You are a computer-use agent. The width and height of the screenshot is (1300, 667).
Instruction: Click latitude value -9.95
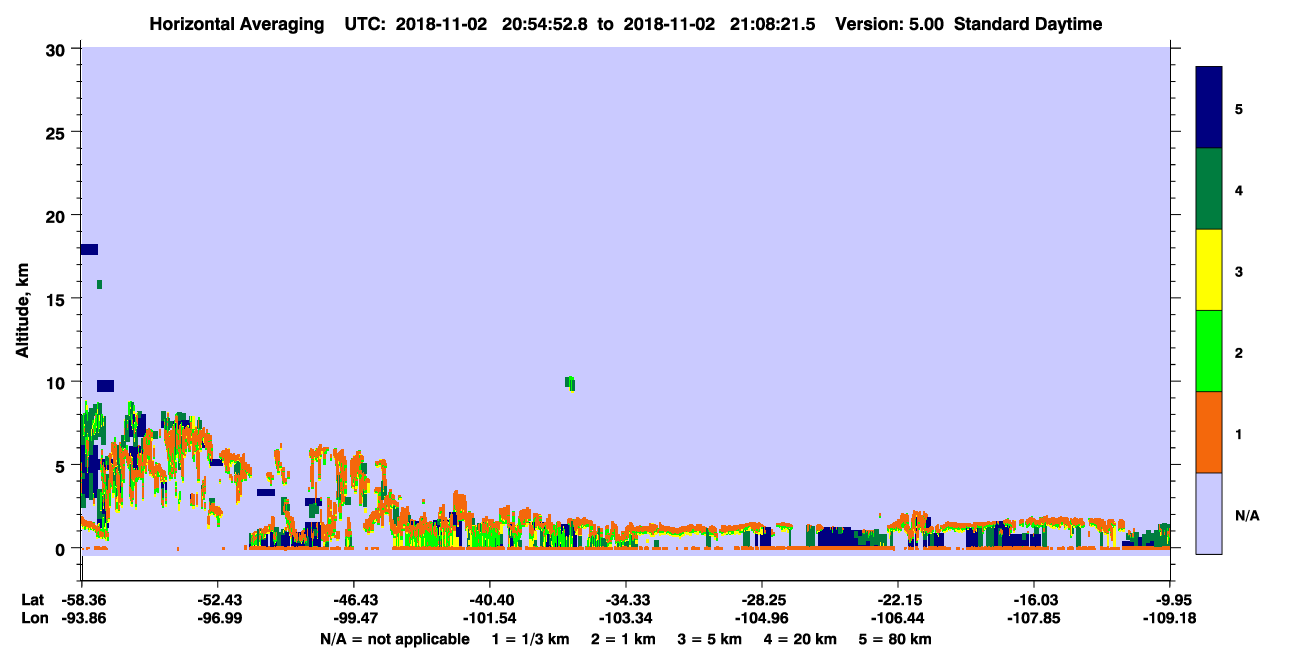(x=1174, y=600)
